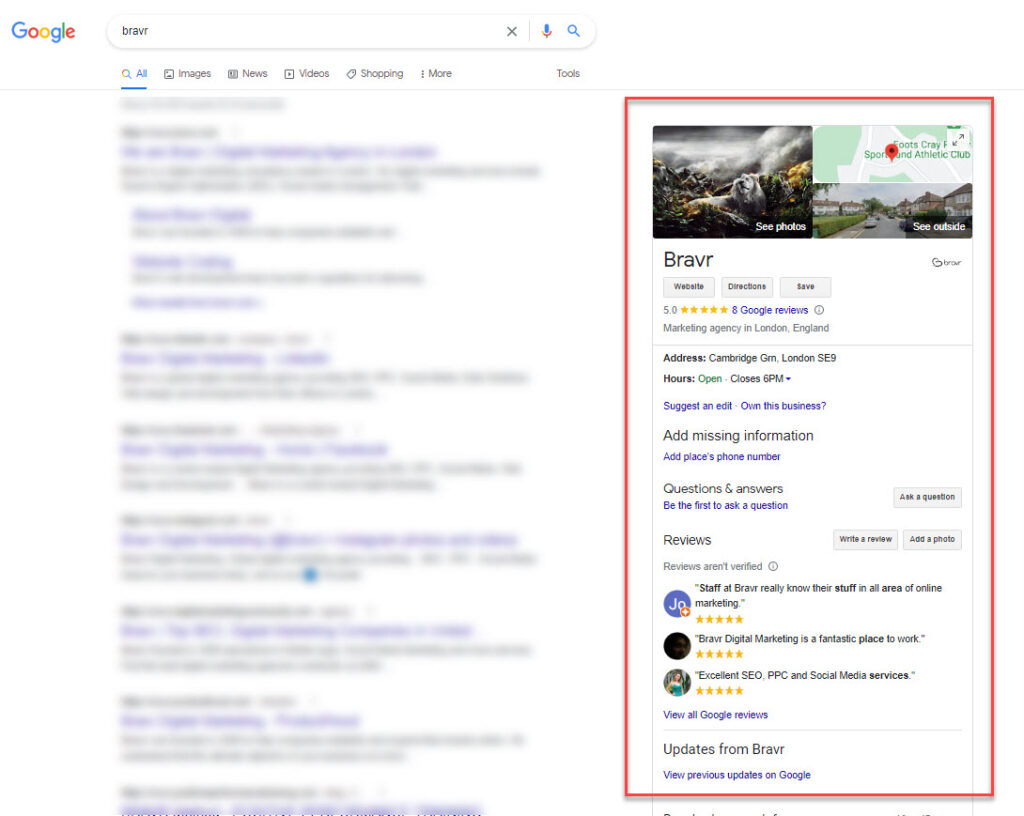Click the info icon beside Google reviews
The width and height of the screenshot is (1024, 816).
coord(819,310)
